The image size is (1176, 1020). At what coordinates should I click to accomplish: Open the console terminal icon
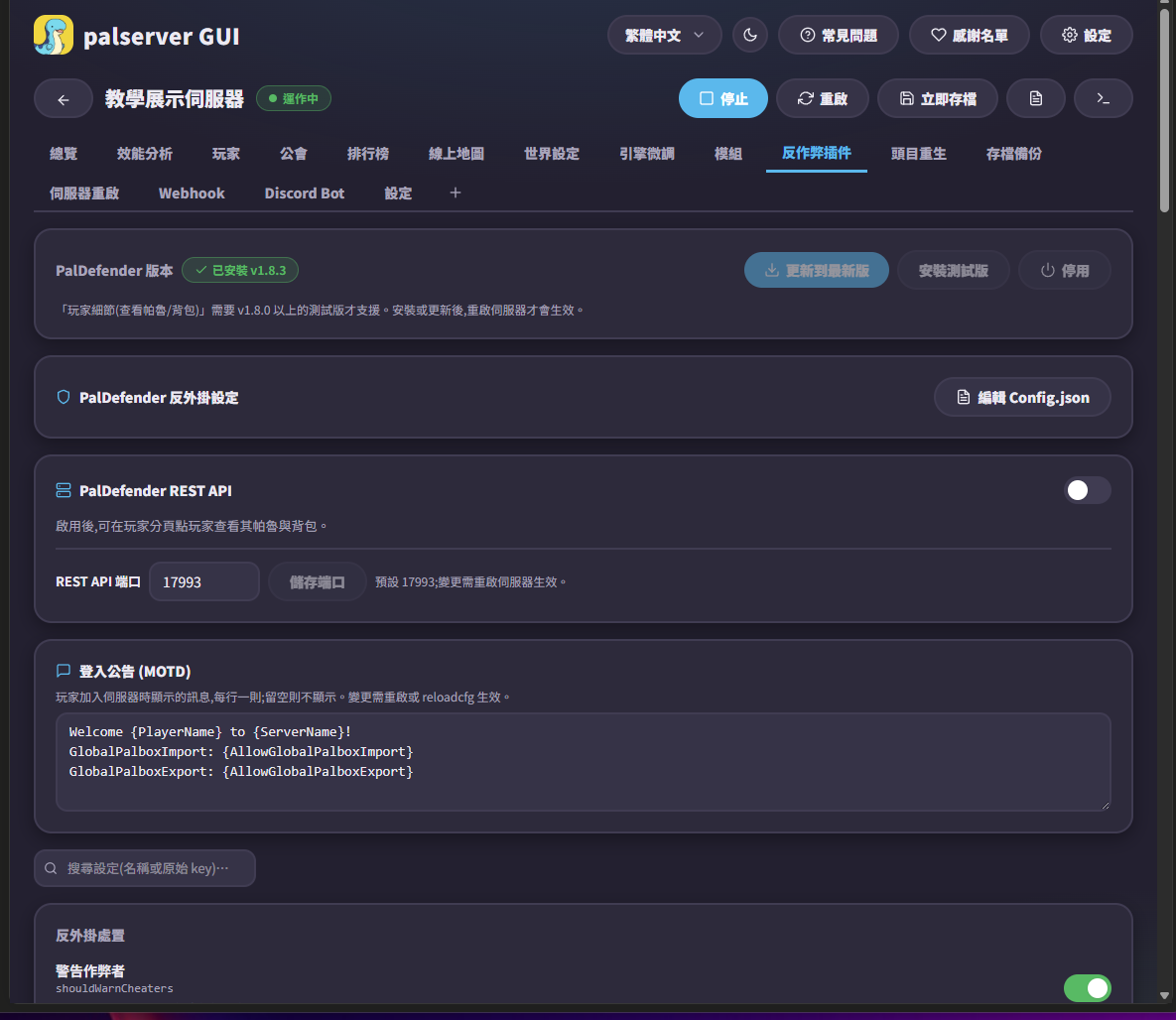[x=1103, y=98]
